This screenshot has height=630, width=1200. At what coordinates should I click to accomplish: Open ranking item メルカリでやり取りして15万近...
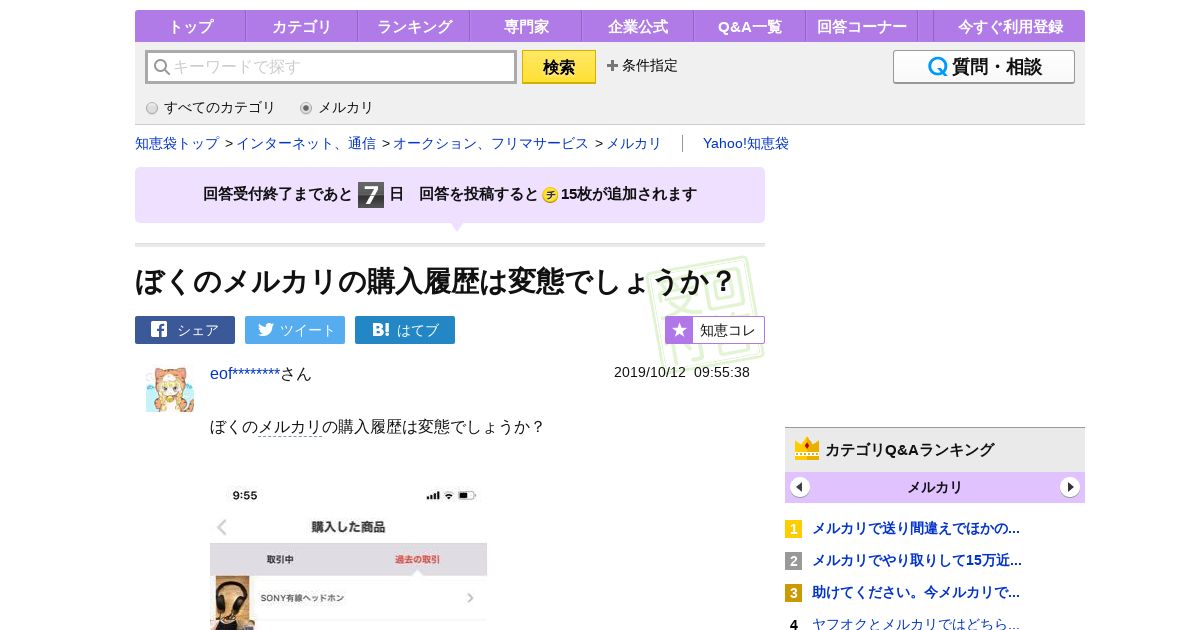[x=917, y=560]
